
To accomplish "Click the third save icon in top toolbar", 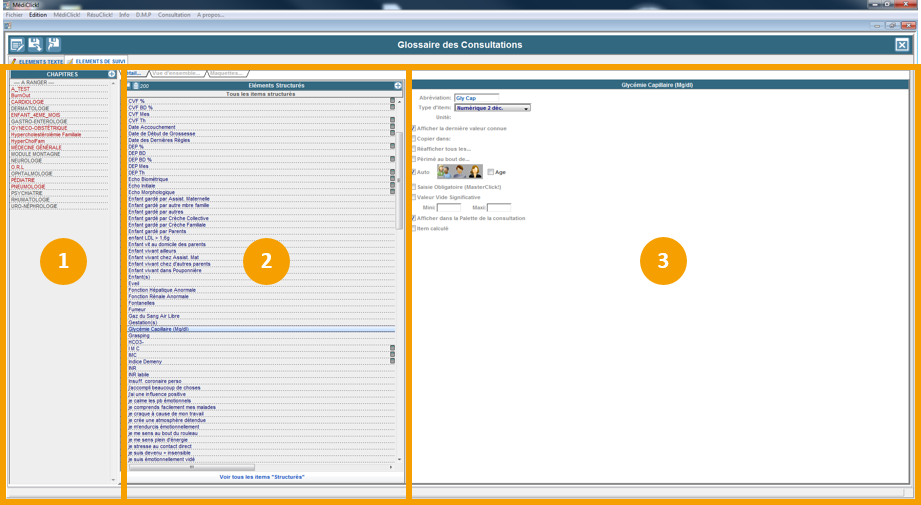I will [x=53, y=45].
